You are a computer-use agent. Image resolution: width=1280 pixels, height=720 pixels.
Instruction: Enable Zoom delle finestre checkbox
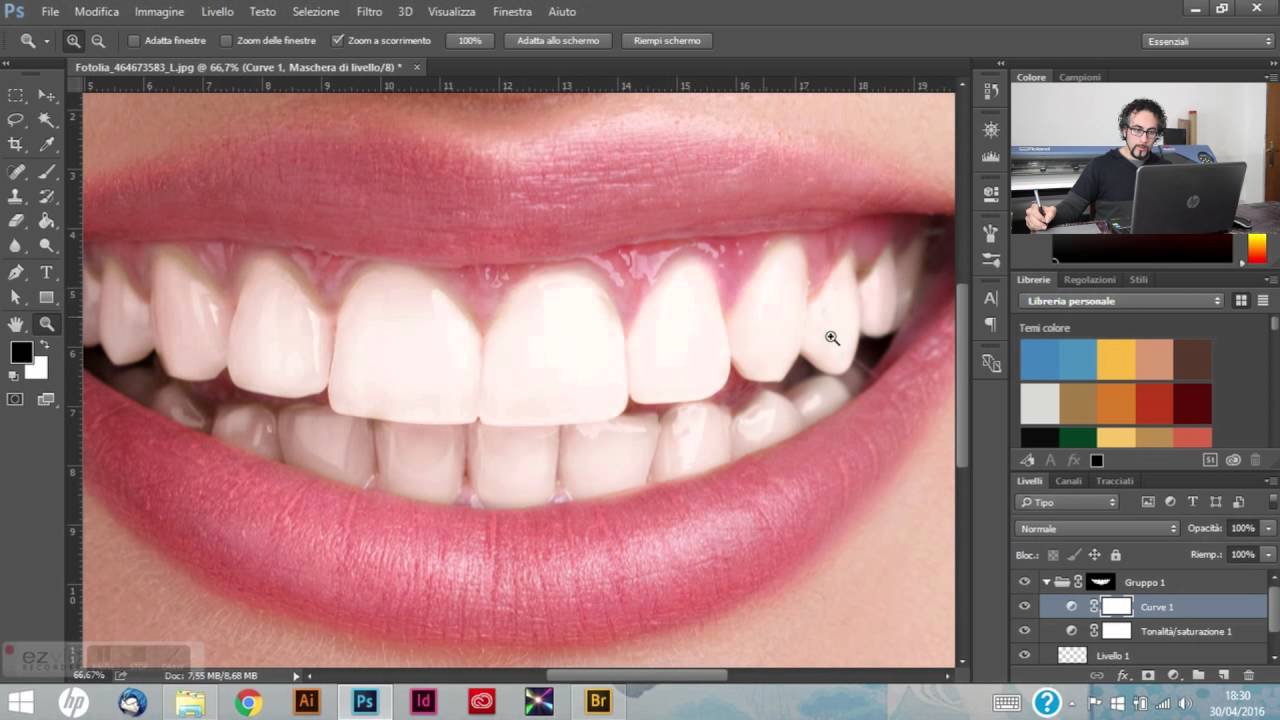point(226,41)
